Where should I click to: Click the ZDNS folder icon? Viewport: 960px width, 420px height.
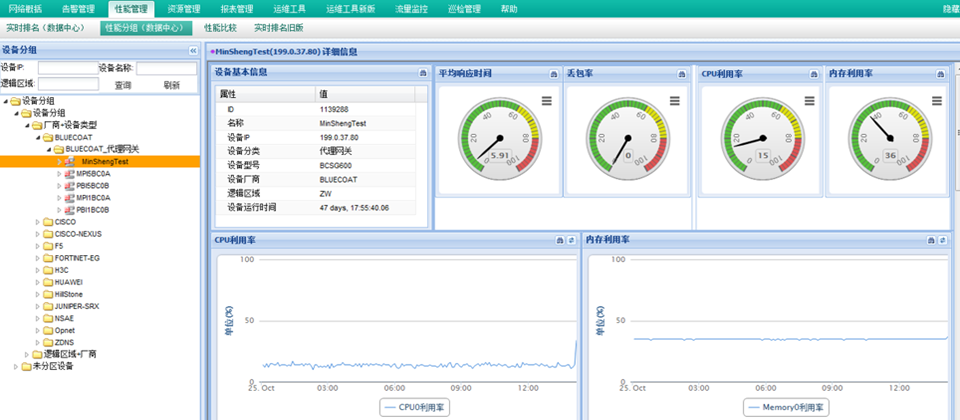[48, 342]
